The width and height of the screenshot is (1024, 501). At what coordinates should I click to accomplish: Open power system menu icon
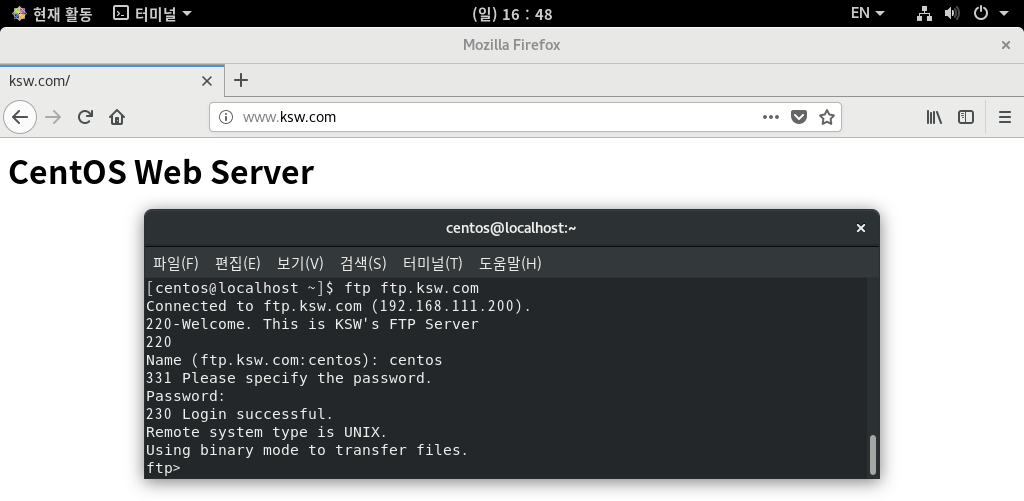tap(981, 13)
